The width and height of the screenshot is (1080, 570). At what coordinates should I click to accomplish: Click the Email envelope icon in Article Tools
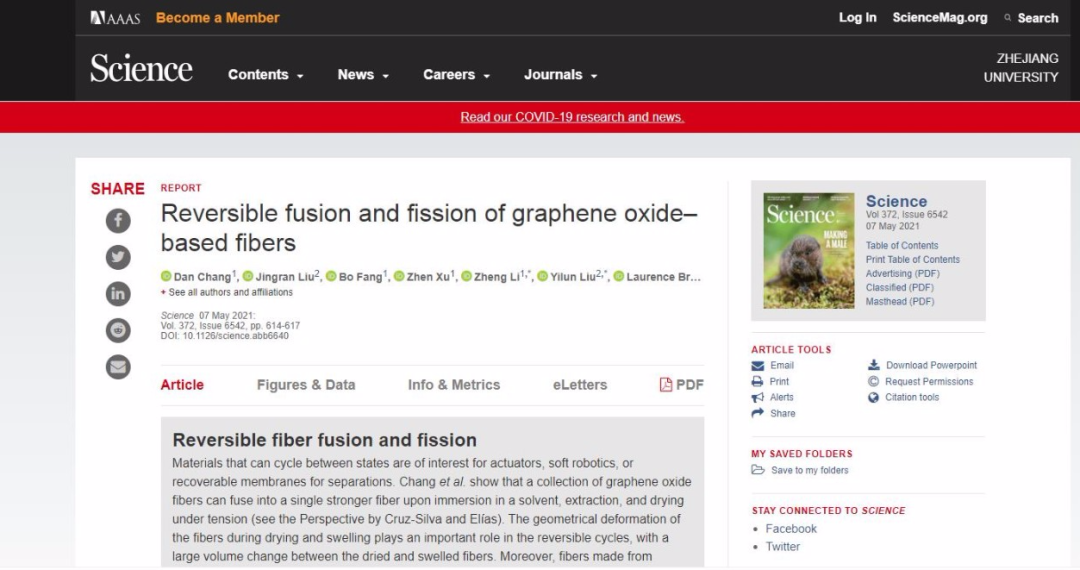pos(758,366)
